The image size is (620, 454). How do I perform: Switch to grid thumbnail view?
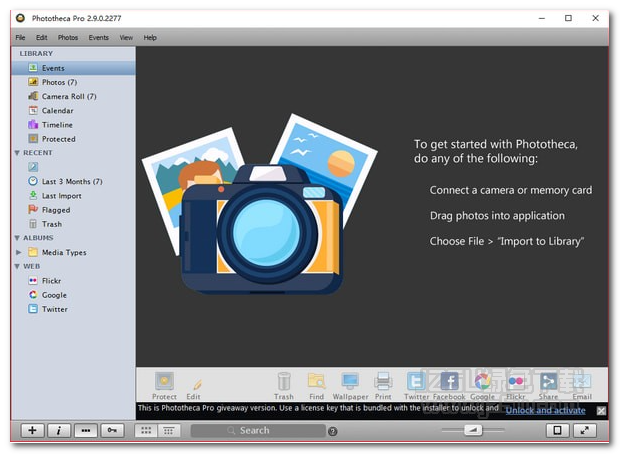click(x=146, y=430)
